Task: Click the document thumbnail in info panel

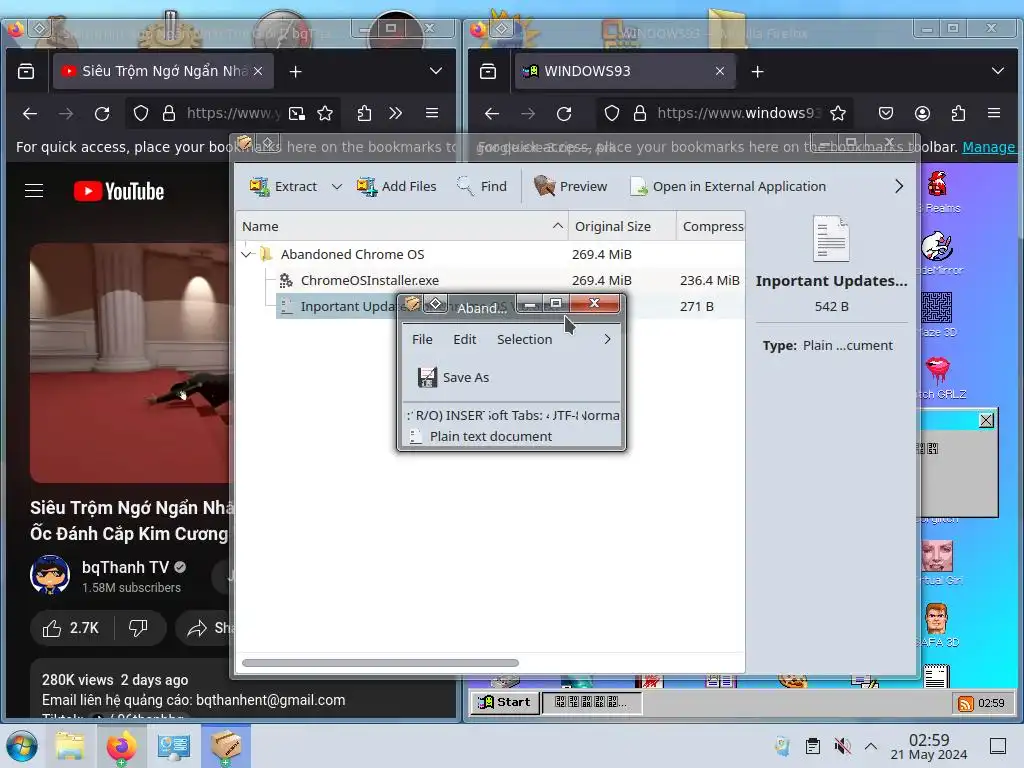Action: pyautogui.click(x=831, y=239)
